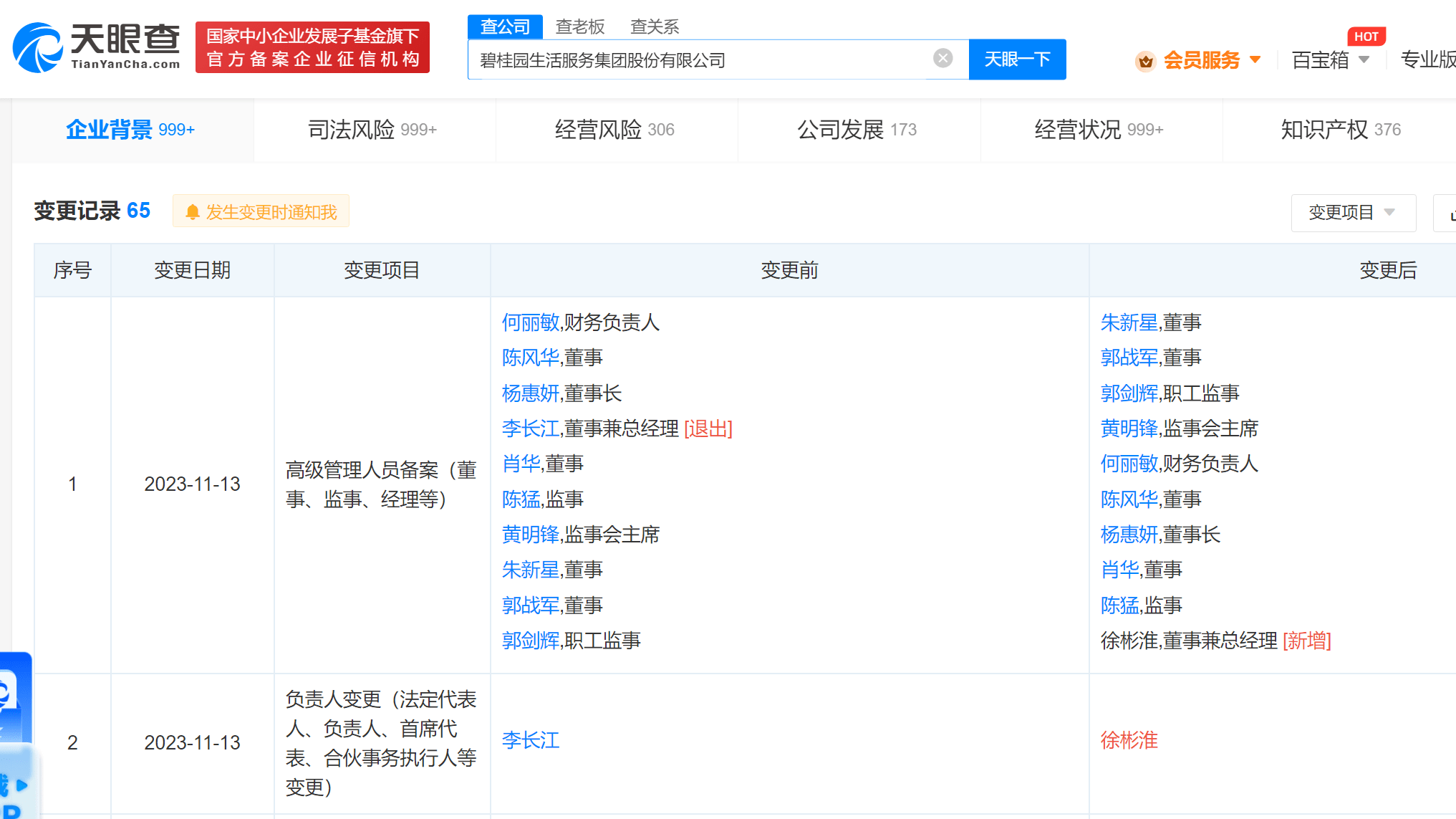Open 郭战军 link in 变更后 column
This screenshot has height=819, width=1456.
pos(1129,358)
